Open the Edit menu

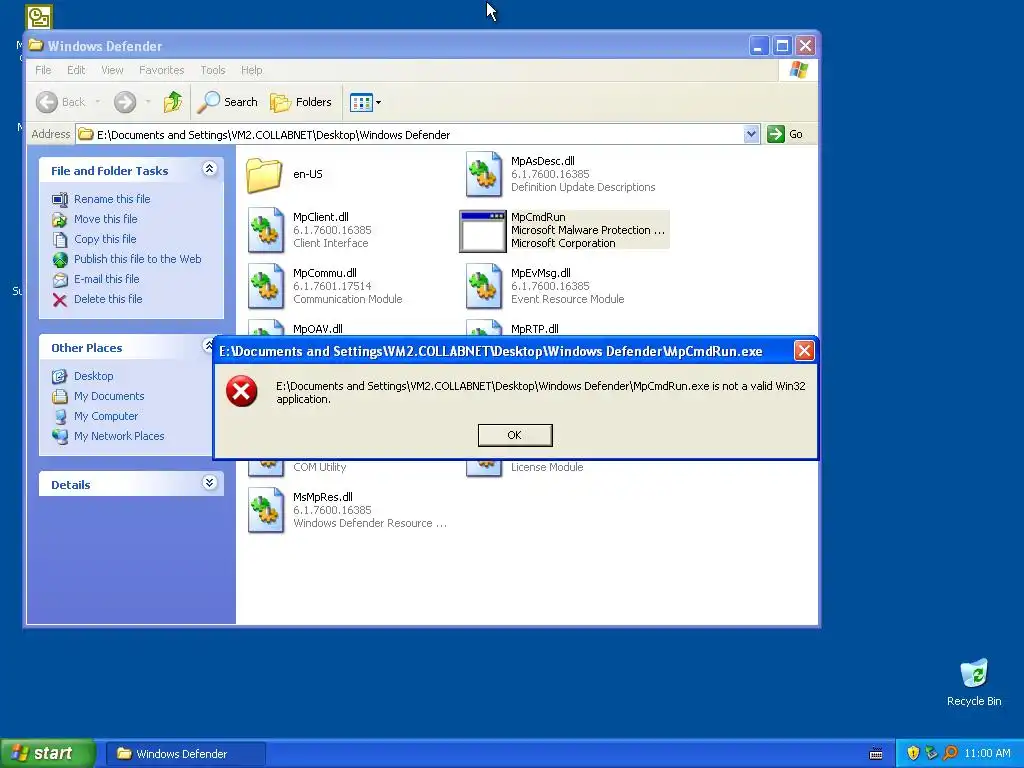[x=76, y=70]
